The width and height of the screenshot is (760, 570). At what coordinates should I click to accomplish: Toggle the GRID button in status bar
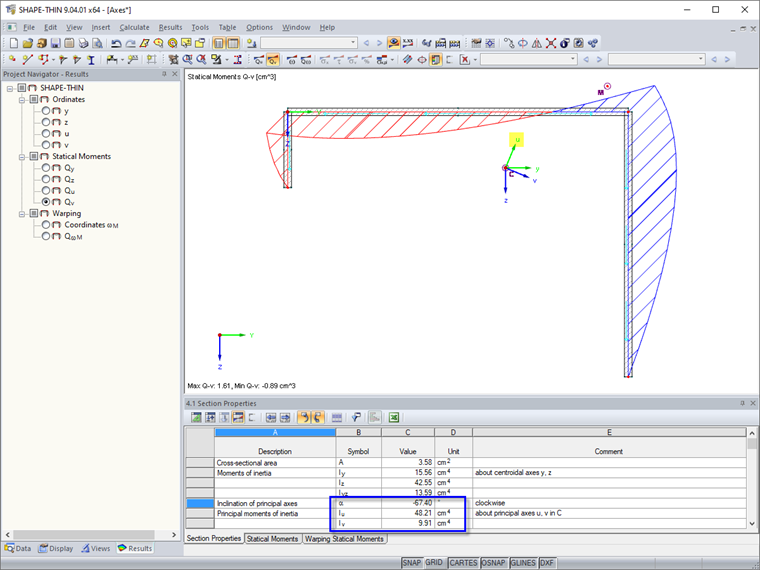434,563
